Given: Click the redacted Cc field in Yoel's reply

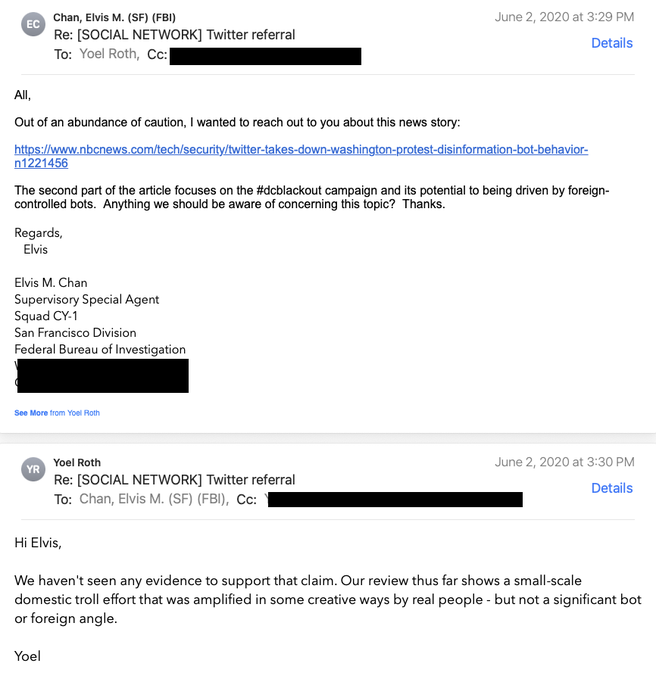Looking at the screenshot, I should pos(395,499).
